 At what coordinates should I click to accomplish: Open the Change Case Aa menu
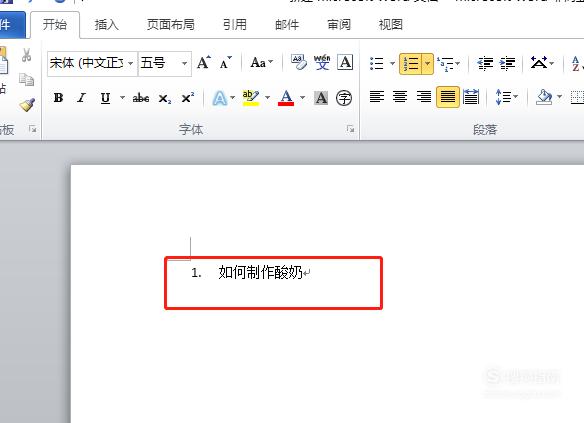(x=261, y=62)
